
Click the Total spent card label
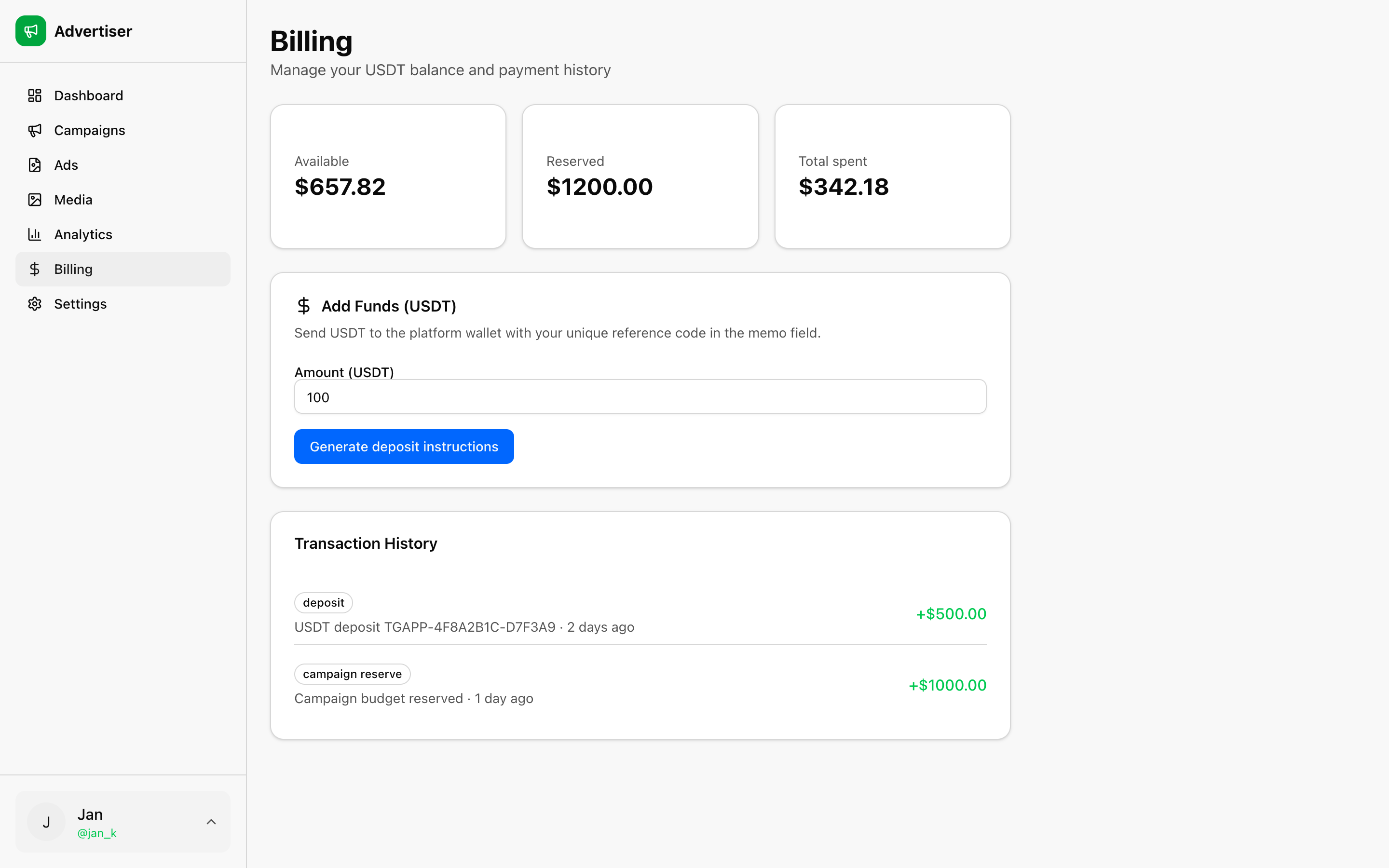tap(832, 162)
